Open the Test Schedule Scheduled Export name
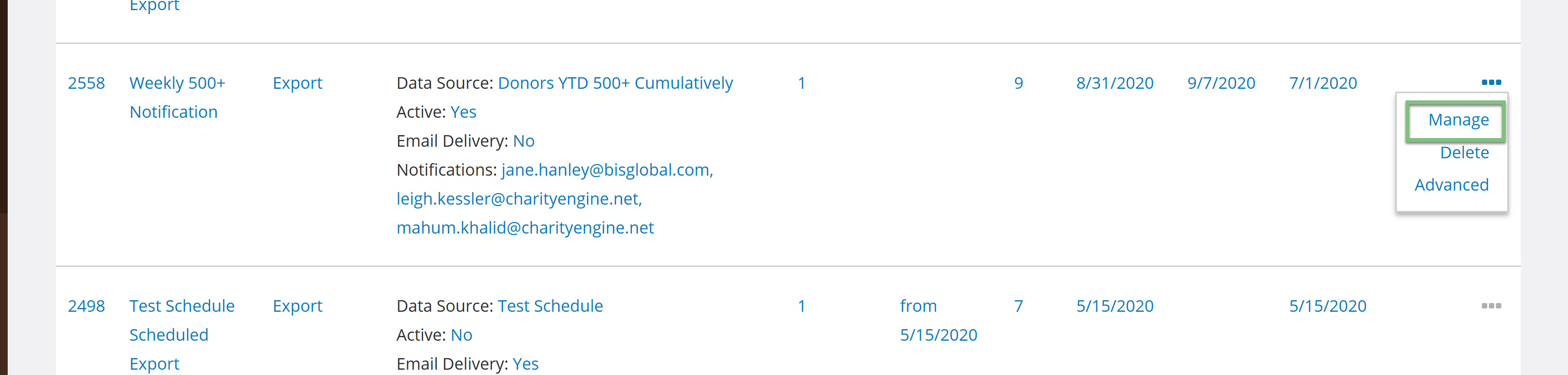This screenshot has height=375, width=1568. 181,335
